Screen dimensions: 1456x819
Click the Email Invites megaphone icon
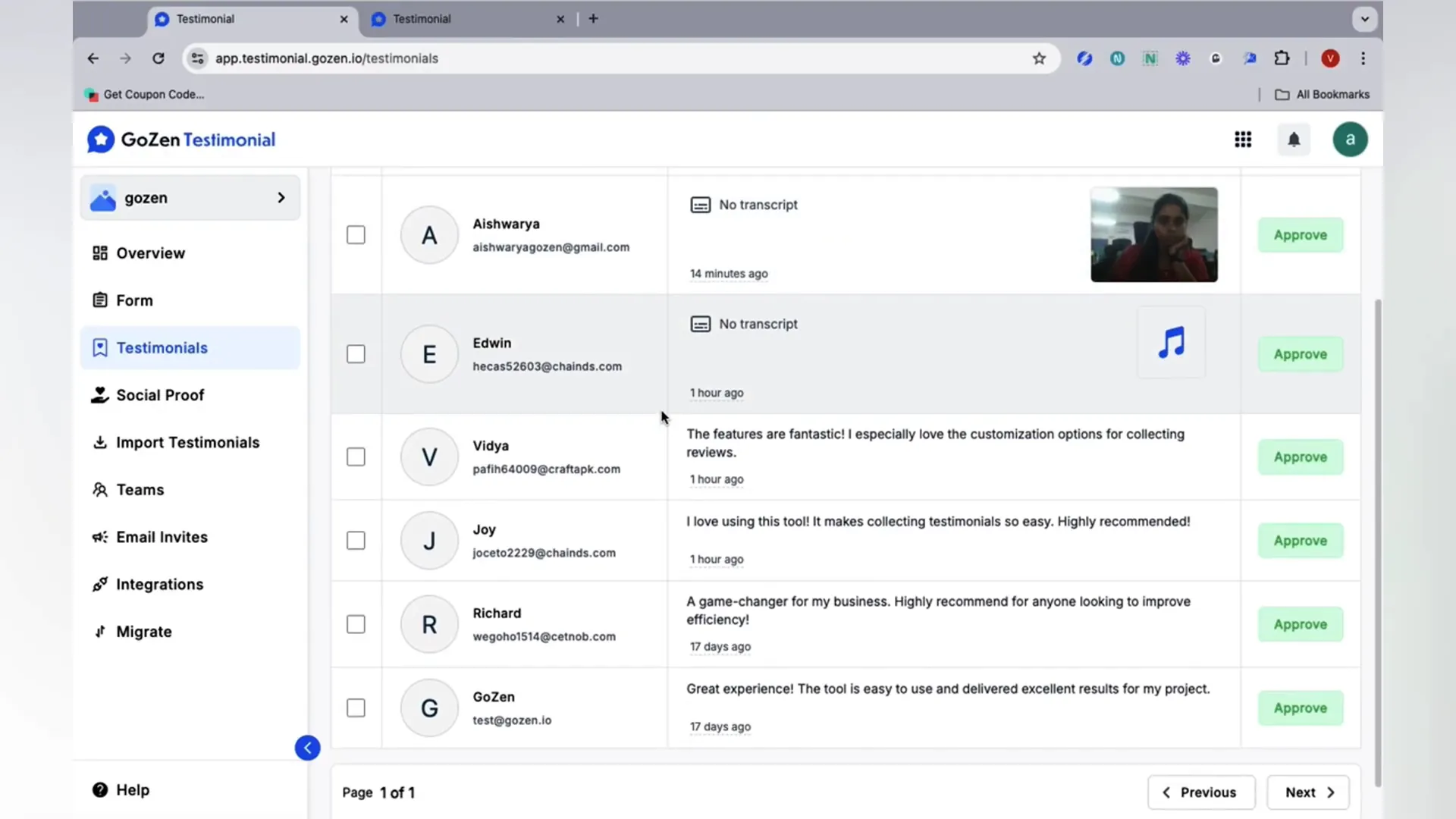(x=100, y=537)
